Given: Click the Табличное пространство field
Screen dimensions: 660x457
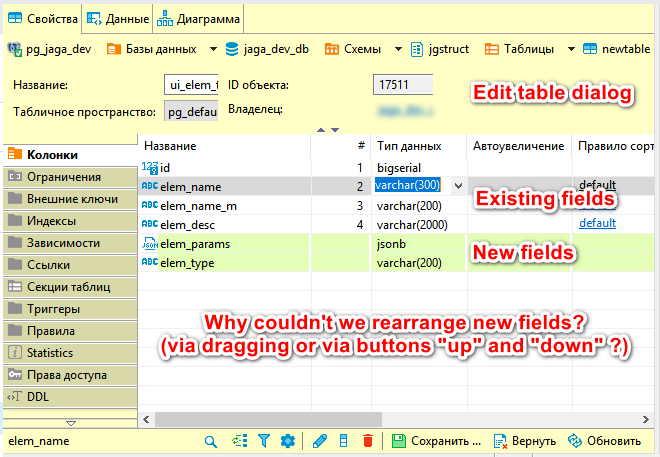Looking at the screenshot, I should [x=191, y=112].
